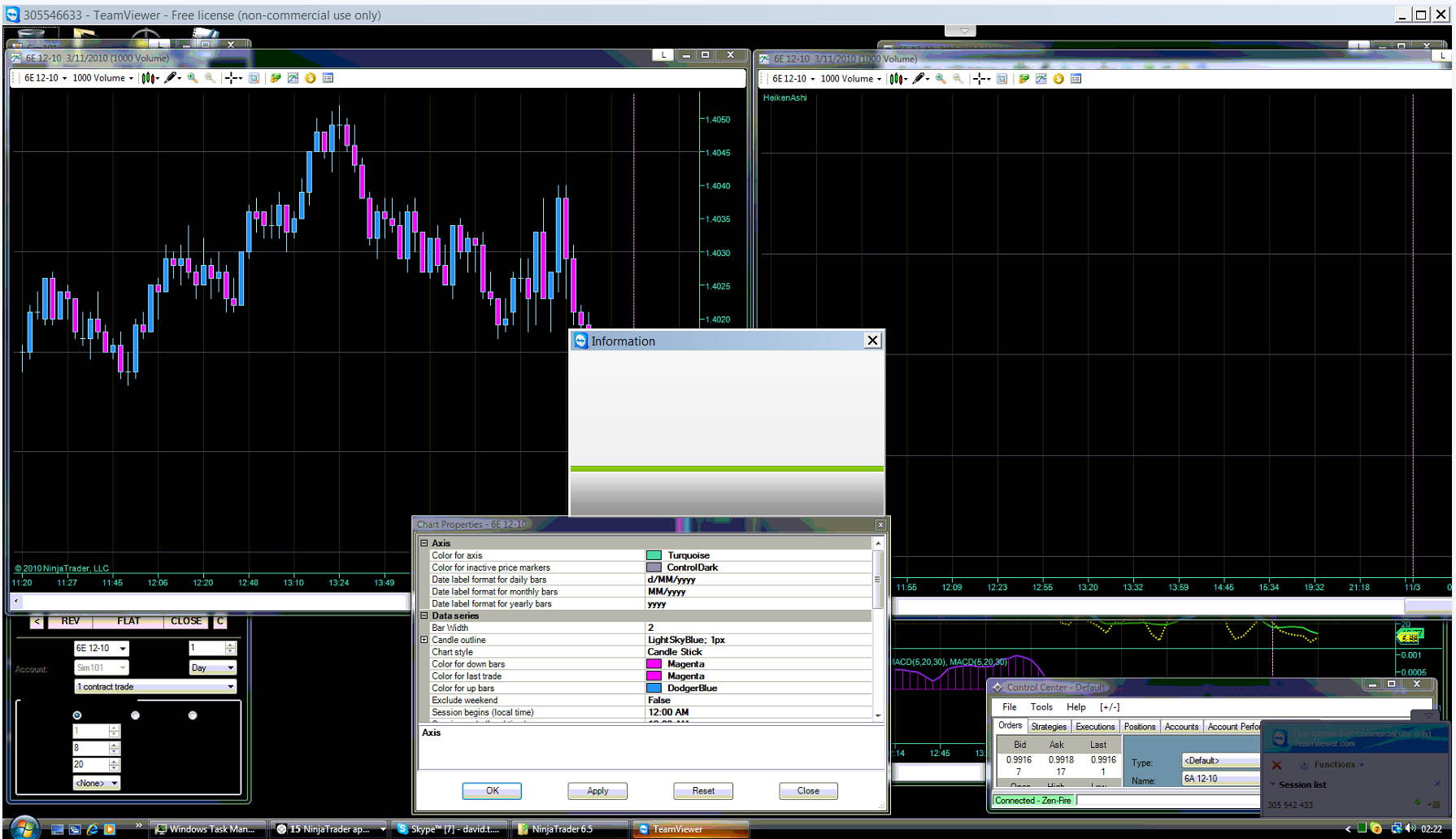Image resolution: width=1456 pixels, height=839 pixels.
Task: Click REV button in chart trader
Action: click(71, 621)
